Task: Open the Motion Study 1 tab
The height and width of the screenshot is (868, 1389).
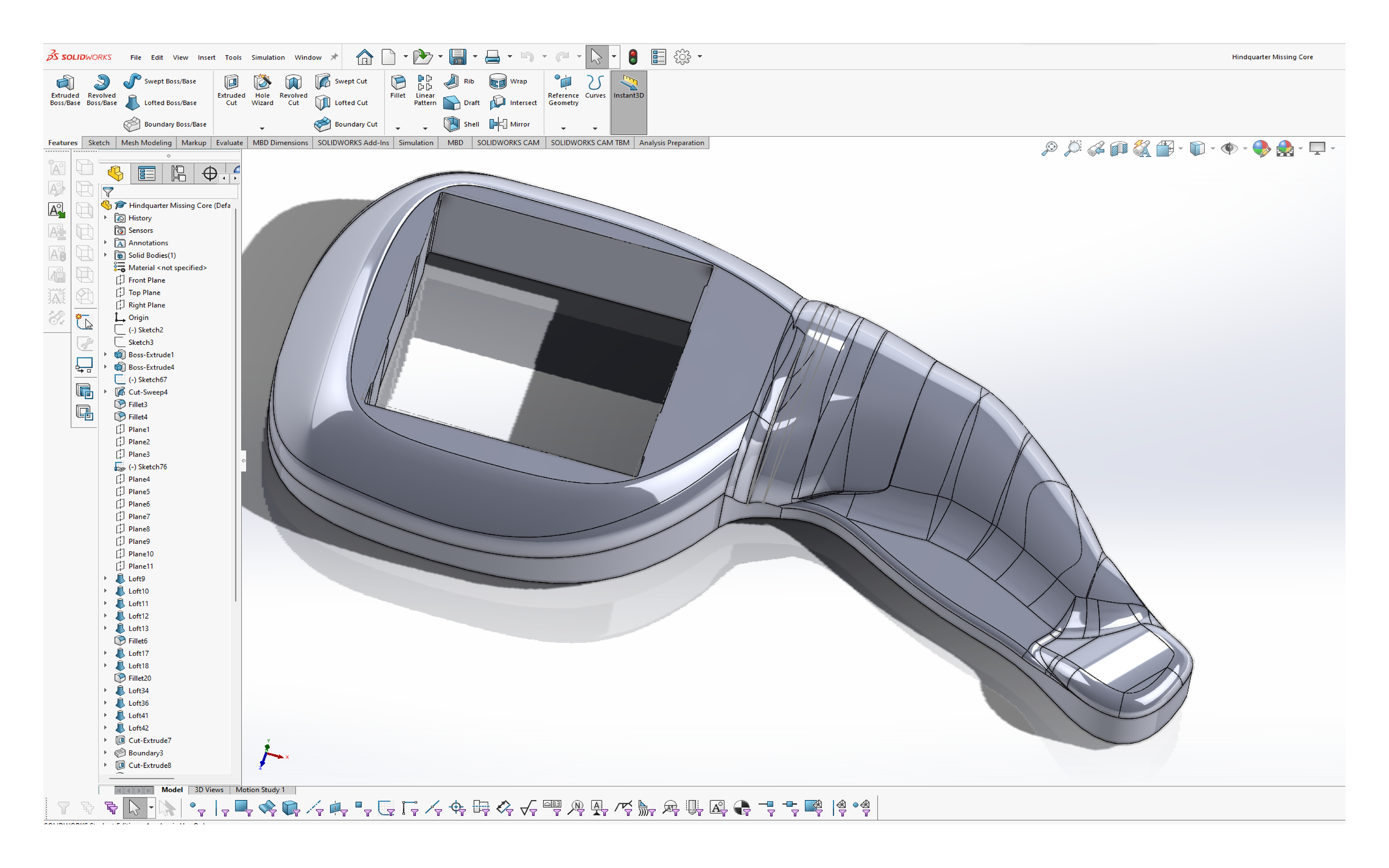Action: point(260,790)
